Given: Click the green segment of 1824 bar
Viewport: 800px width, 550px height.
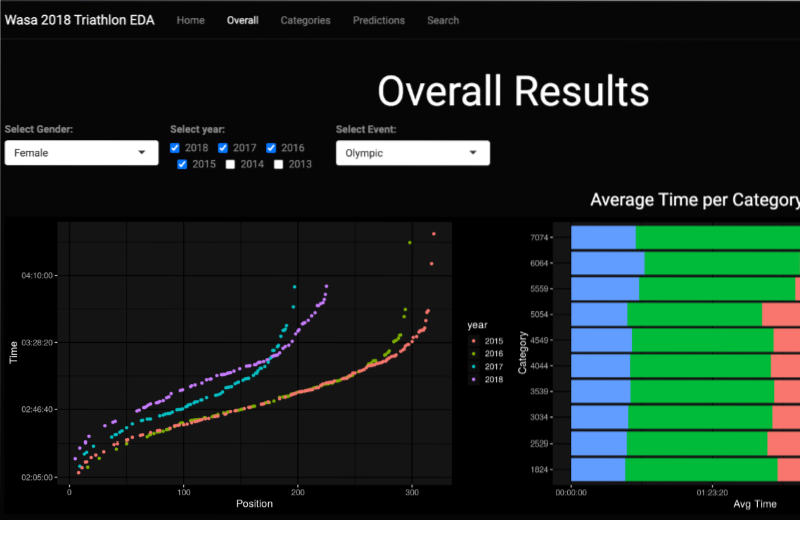Looking at the screenshot, I should click(700, 469).
